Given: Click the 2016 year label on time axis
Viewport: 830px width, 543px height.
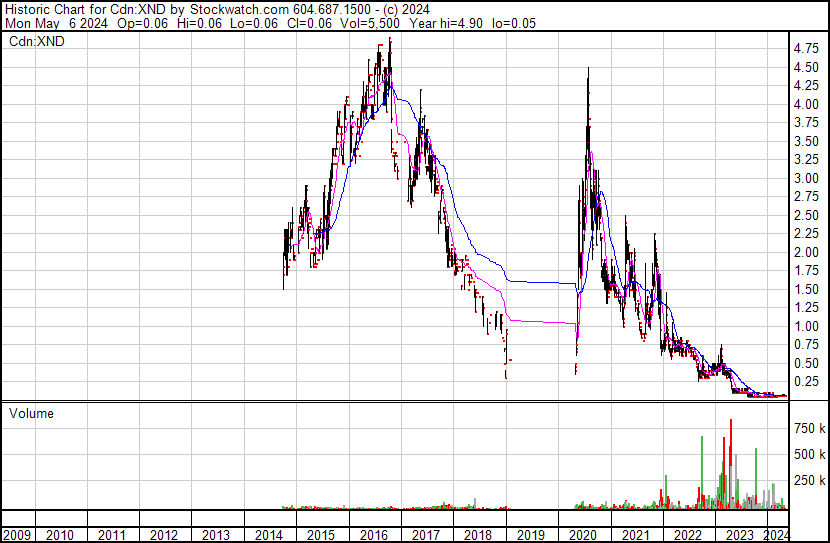Looking at the screenshot, I should 372,533.
